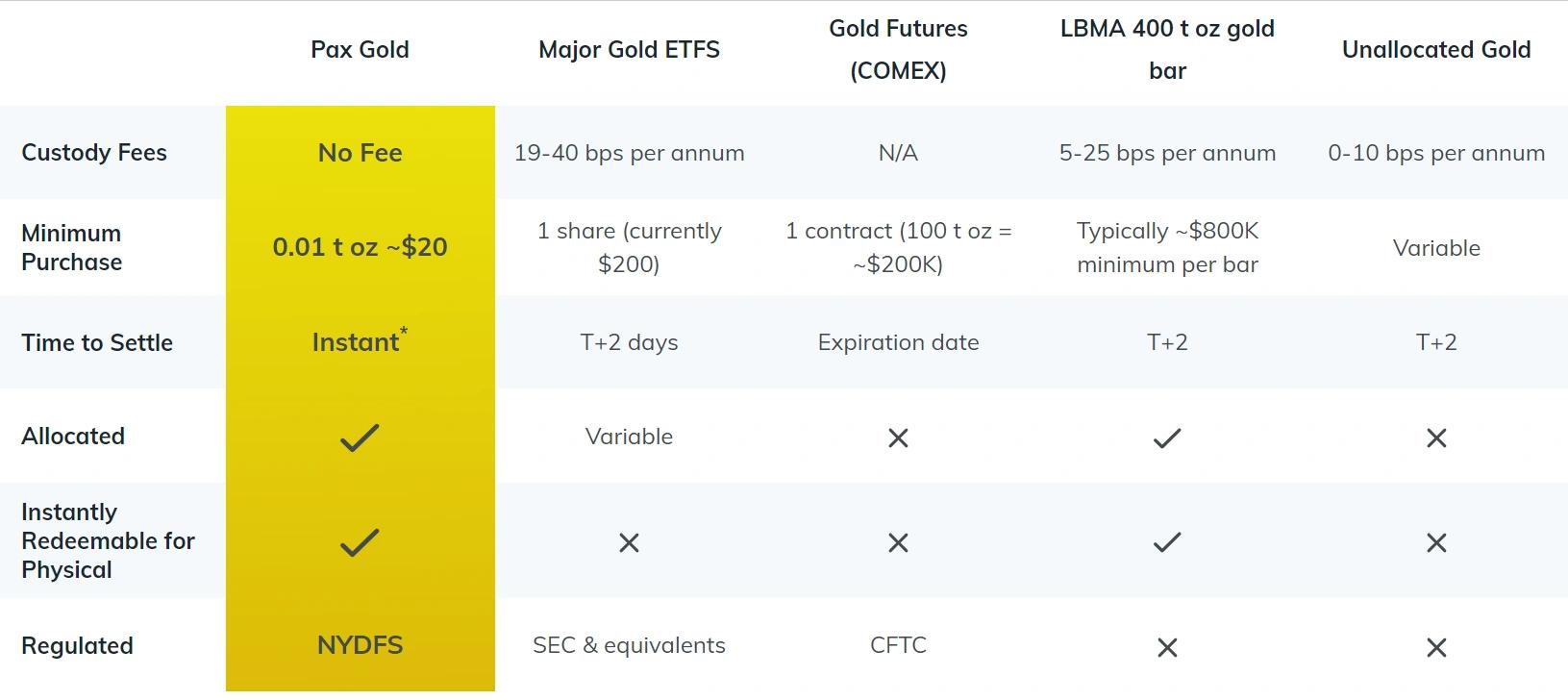Click Unallocated Gold redeemable X mark
The width and height of the screenshot is (1568, 700).
coord(1436,542)
